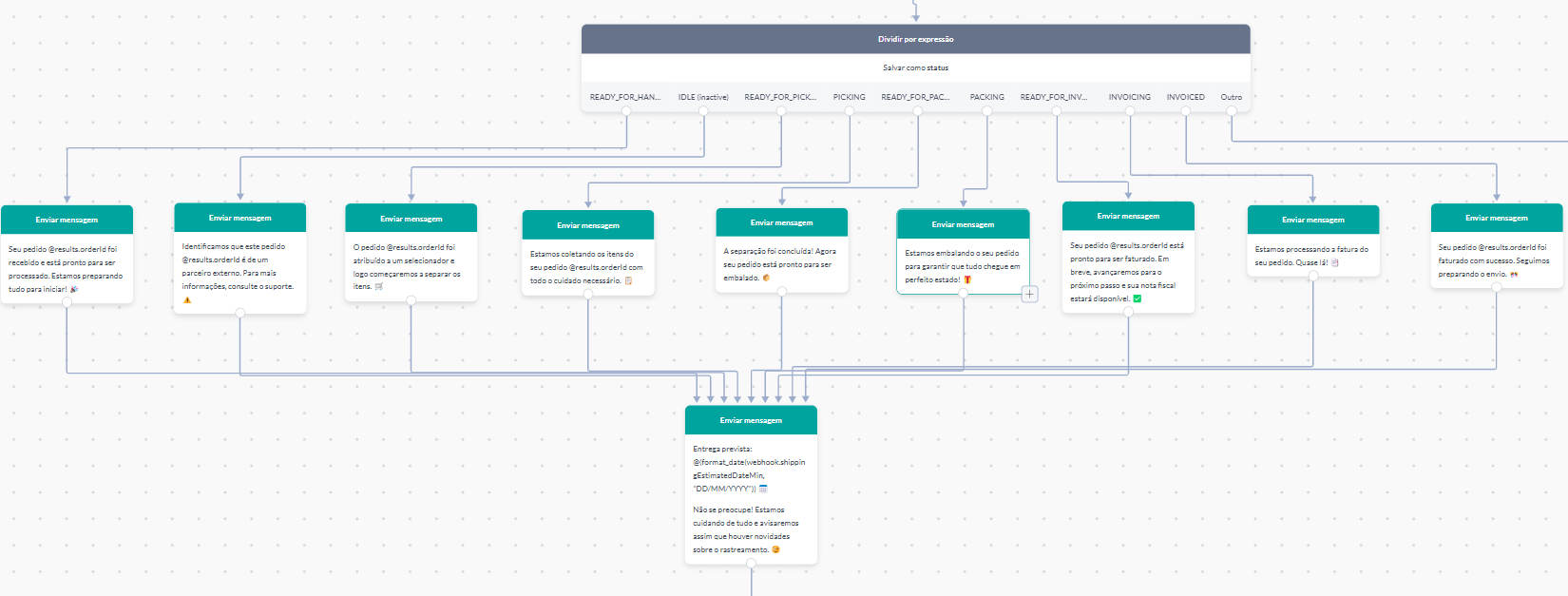Click exit connector of 'parceiro externo' node
1568x596 pixels.
239,313
